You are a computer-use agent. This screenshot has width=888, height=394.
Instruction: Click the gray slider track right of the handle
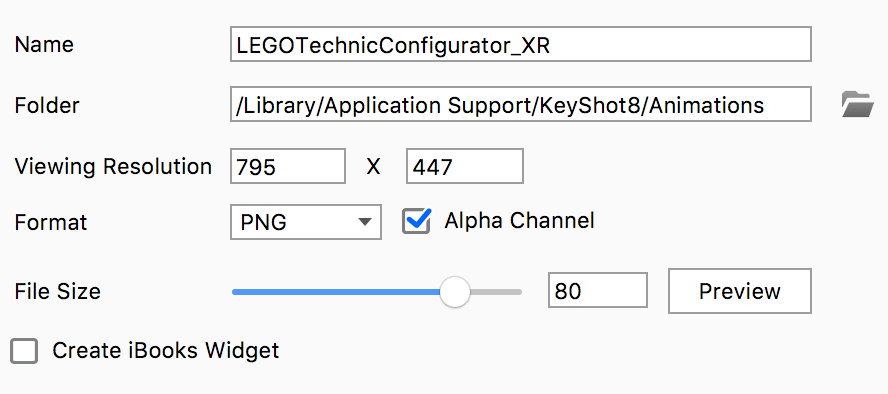496,292
